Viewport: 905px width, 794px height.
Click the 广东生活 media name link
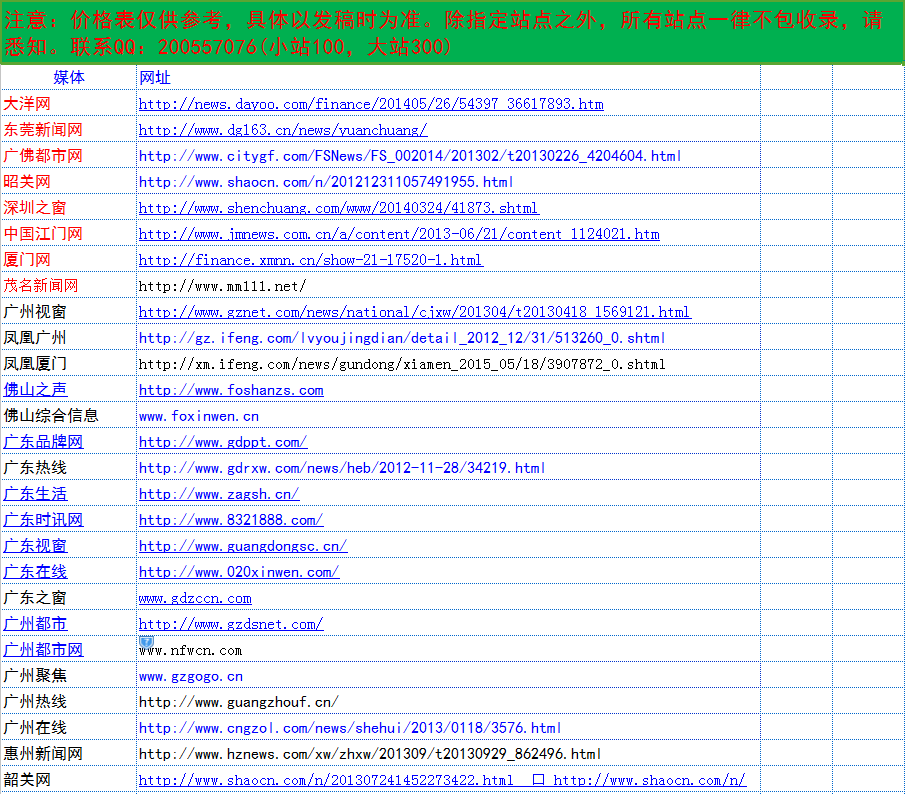coord(35,493)
